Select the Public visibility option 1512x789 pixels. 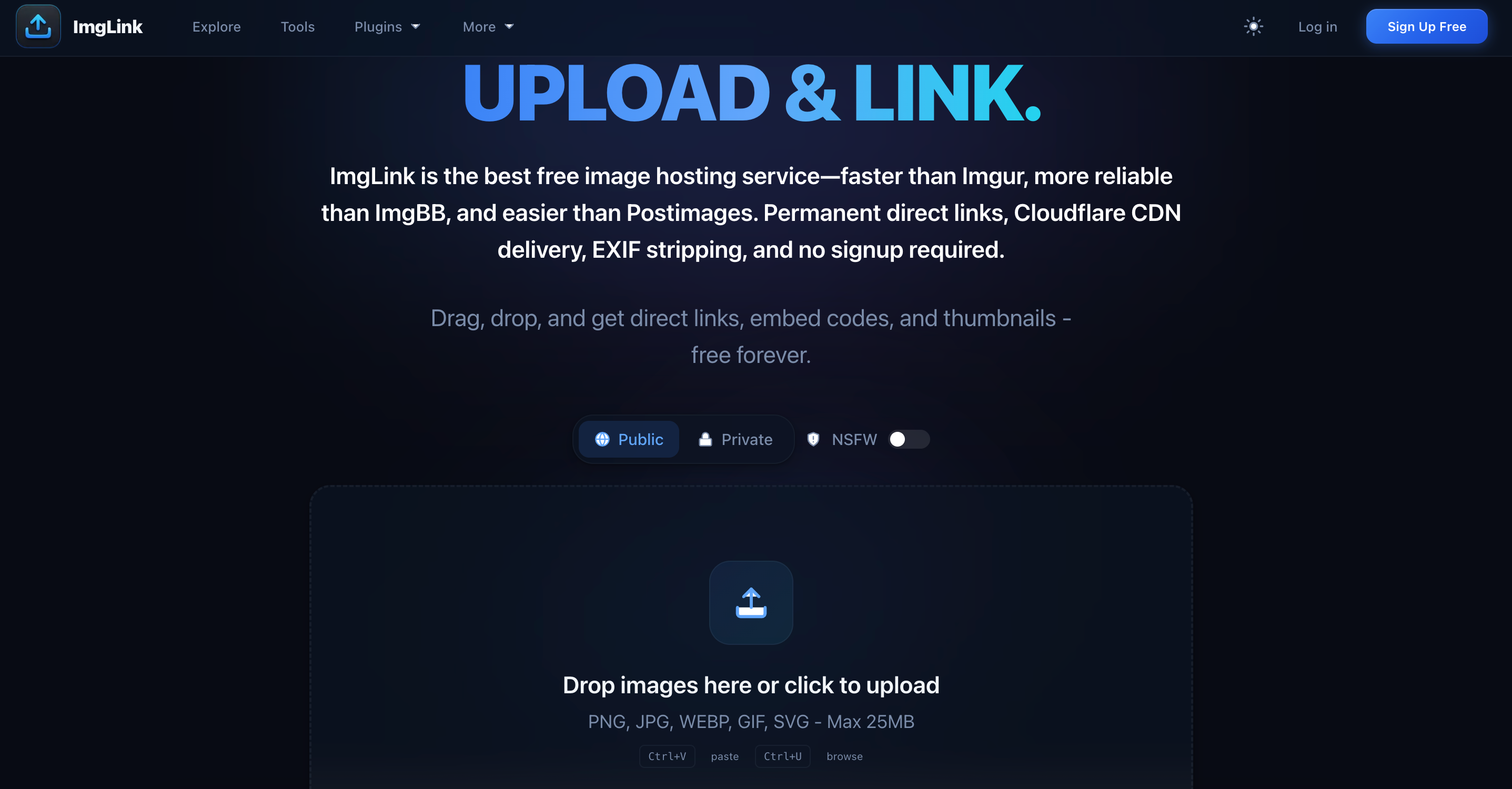coord(629,439)
